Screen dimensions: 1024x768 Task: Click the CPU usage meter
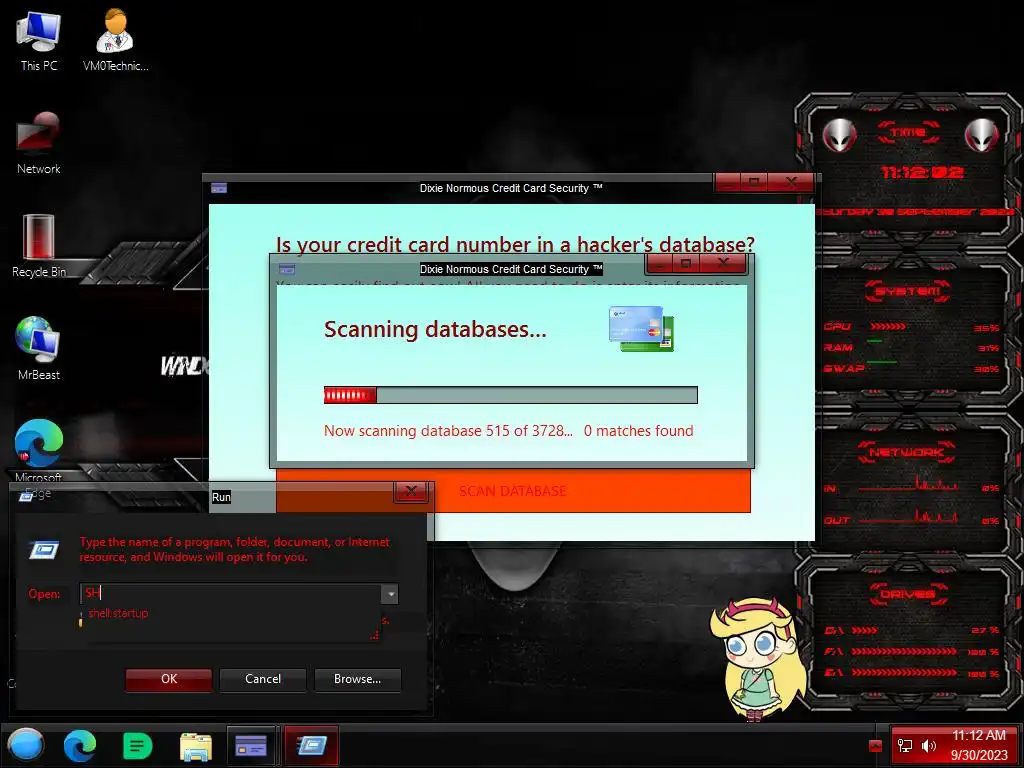click(x=888, y=327)
